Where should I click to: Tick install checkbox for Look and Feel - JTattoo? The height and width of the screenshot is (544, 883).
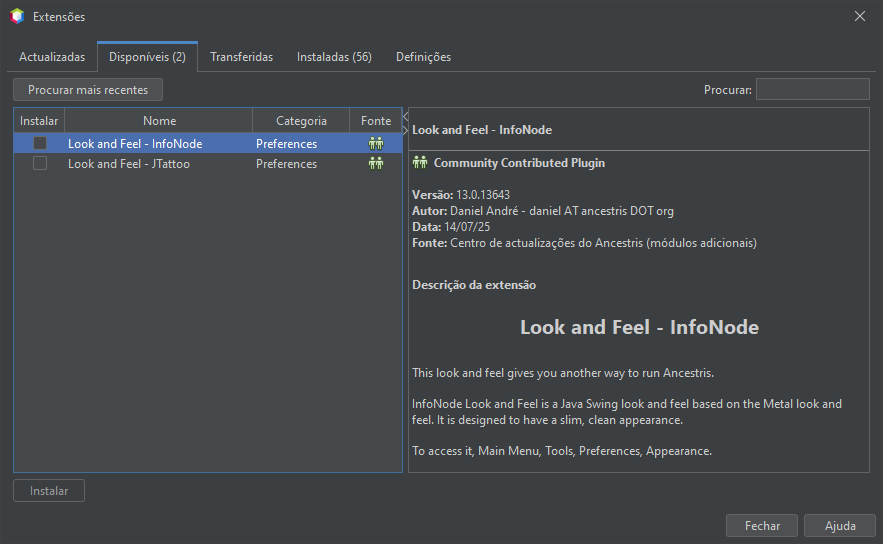(x=40, y=163)
